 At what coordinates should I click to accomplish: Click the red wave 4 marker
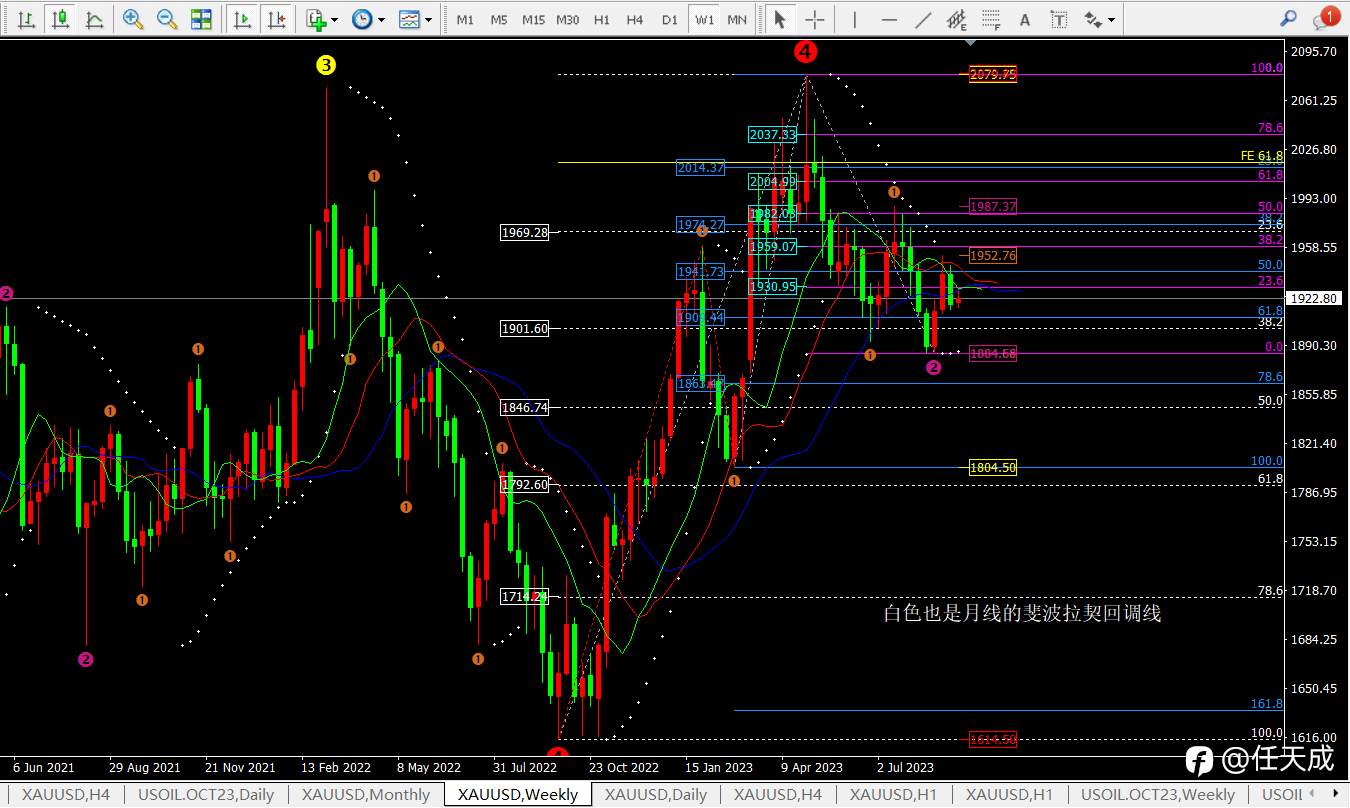click(806, 51)
